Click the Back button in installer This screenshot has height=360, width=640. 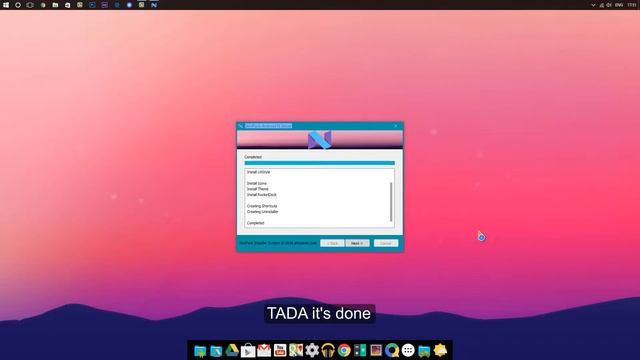pyautogui.click(x=332, y=243)
